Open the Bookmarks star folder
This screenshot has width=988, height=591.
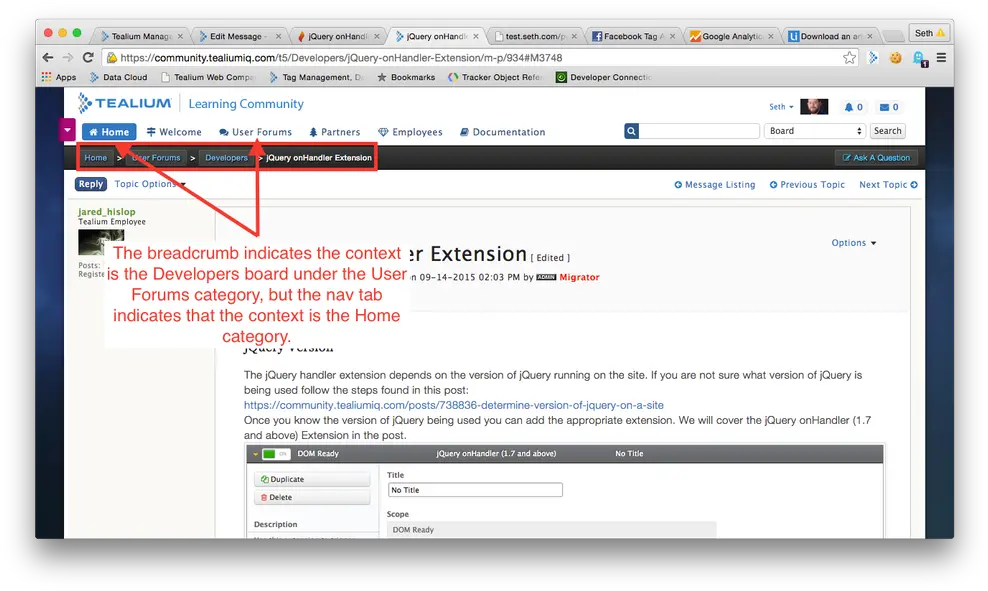point(406,77)
